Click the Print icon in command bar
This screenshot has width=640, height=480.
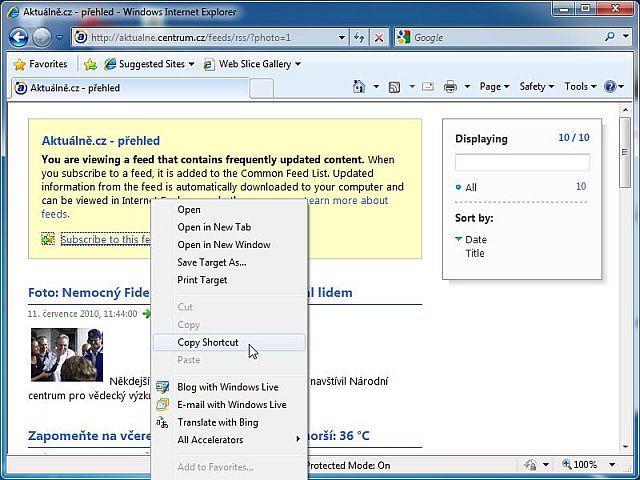pyautogui.click(x=450, y=87)
